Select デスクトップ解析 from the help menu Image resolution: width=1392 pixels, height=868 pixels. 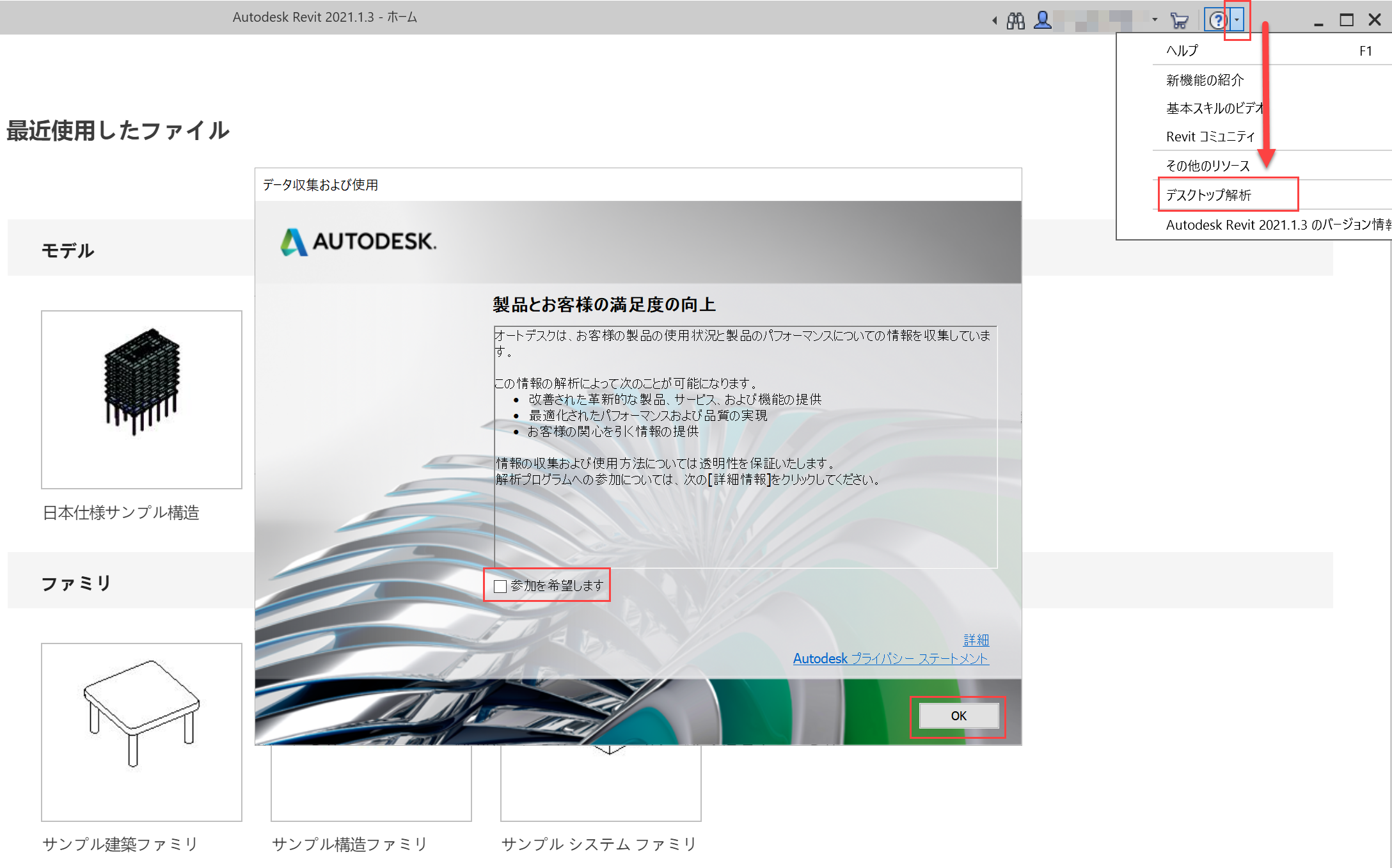coord(1208,195)
